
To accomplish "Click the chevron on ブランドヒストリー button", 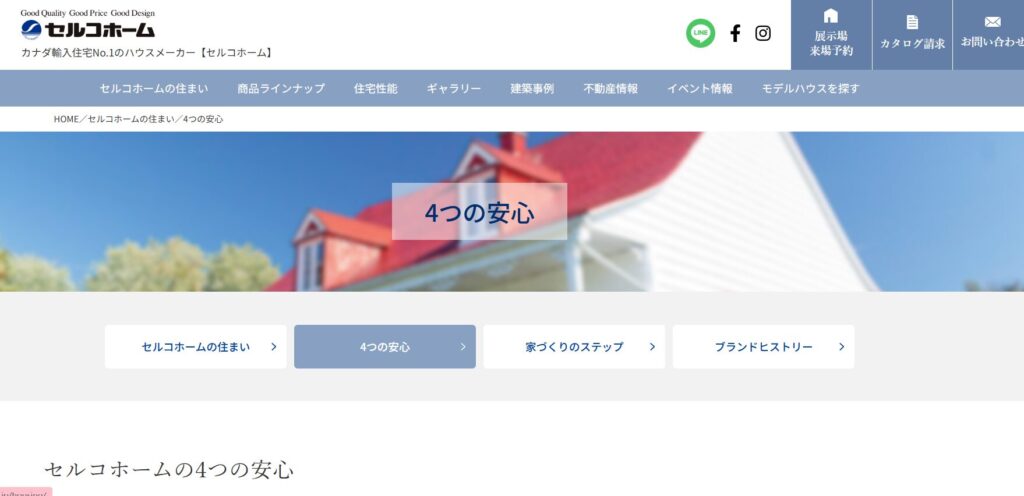I will [841, 347].
